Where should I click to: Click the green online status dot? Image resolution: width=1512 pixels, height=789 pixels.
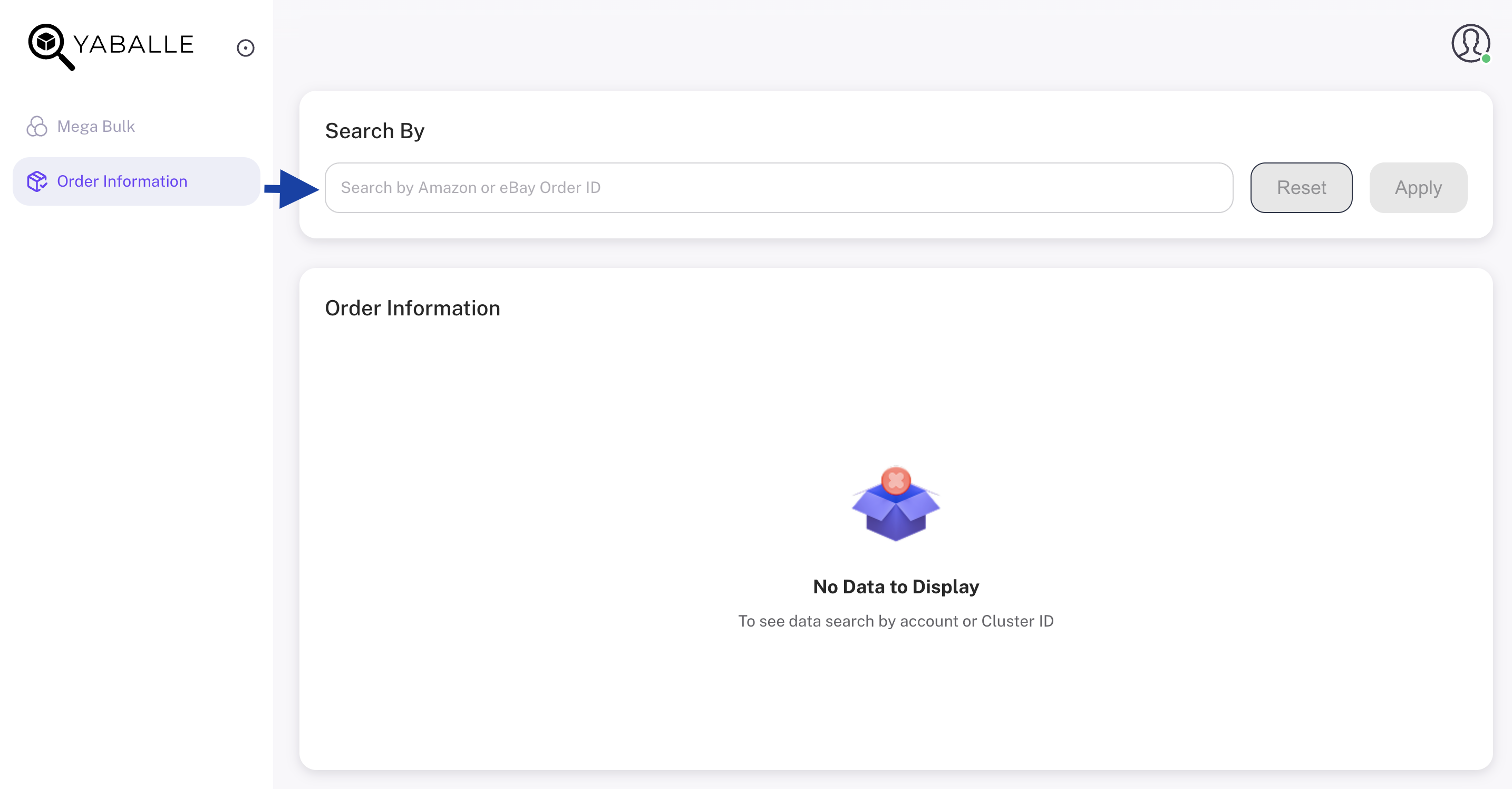(x=1486, y=59)
